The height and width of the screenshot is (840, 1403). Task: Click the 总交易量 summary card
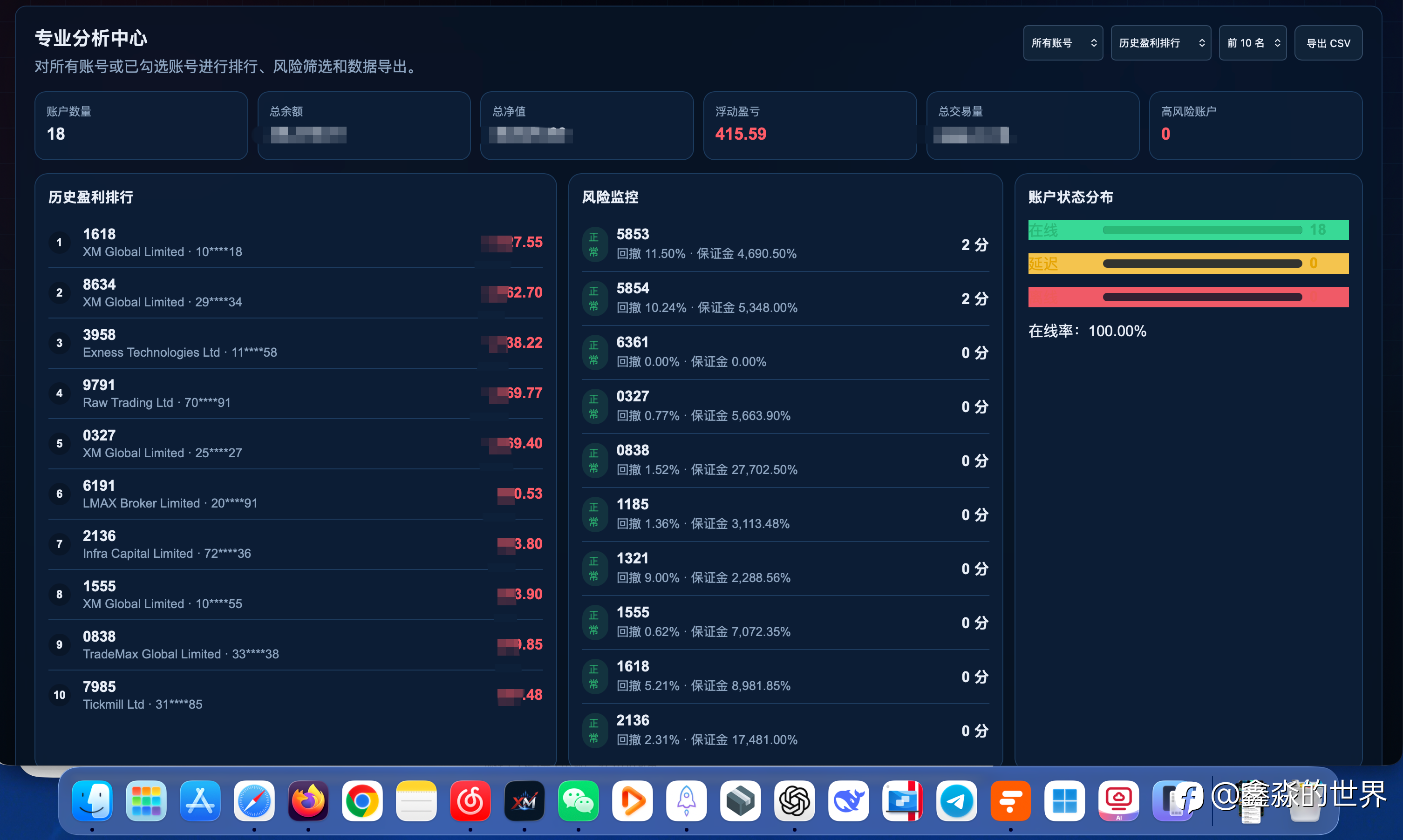[x=1033, y=126]
